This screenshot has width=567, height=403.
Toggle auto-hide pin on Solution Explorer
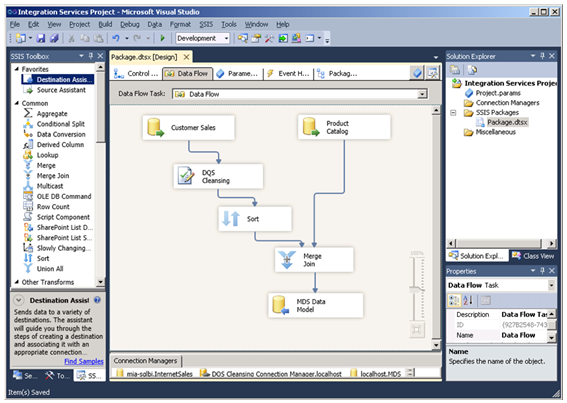click(542, 56)
